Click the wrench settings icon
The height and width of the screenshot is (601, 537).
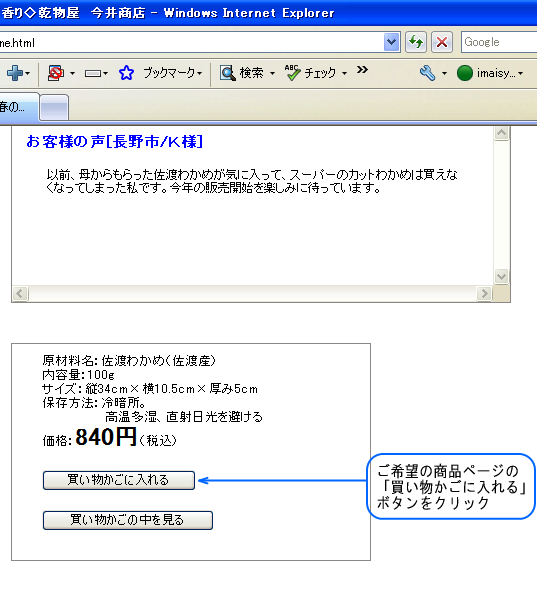pos(427,73)
